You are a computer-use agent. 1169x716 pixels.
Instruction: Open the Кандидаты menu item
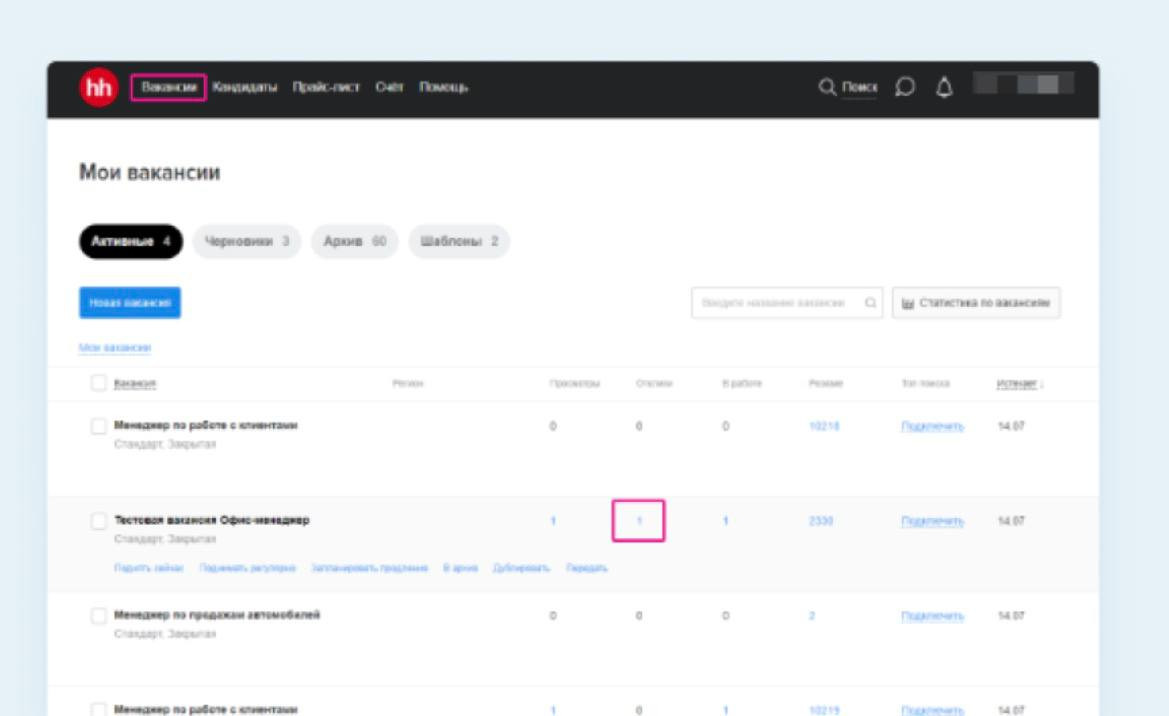(x=245, y=88)
